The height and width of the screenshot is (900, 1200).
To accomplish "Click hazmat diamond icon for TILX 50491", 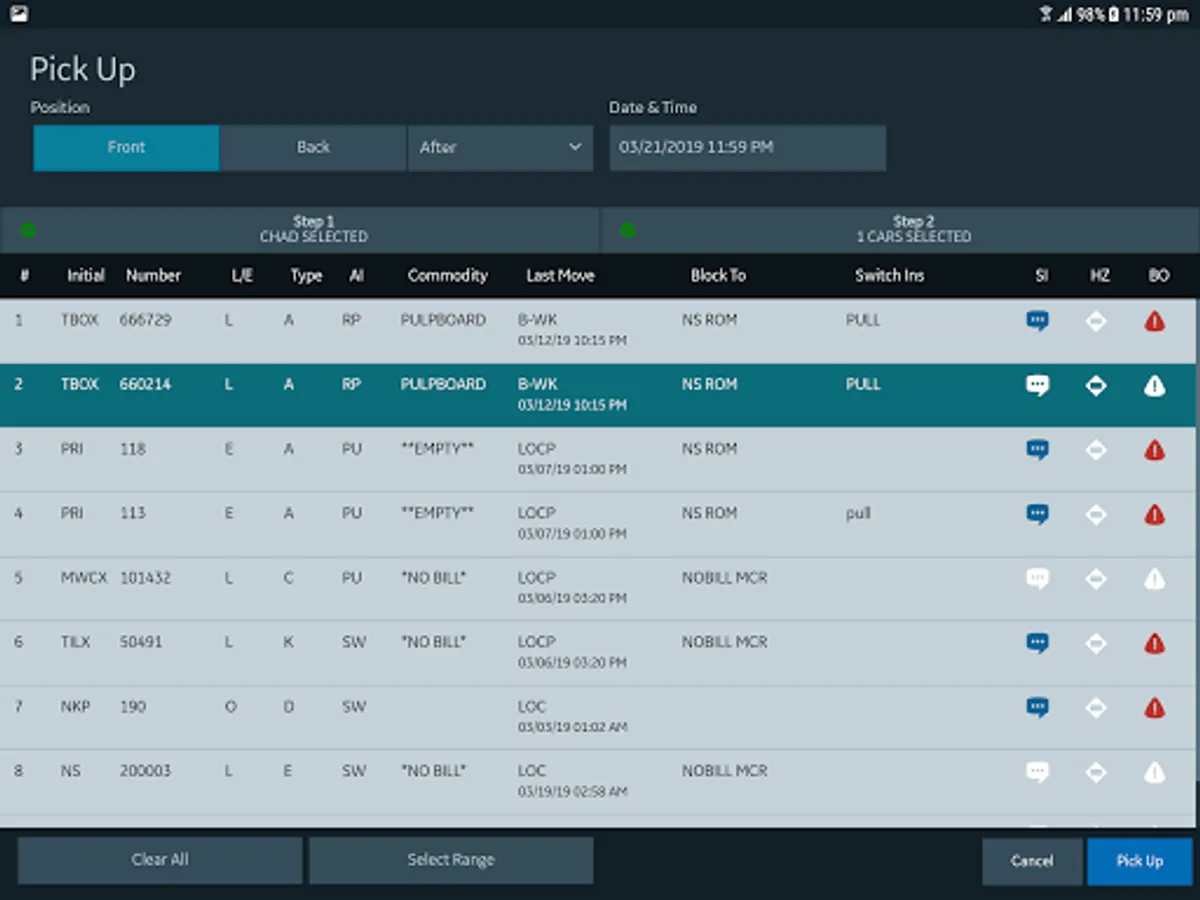I will [1096, 643].
